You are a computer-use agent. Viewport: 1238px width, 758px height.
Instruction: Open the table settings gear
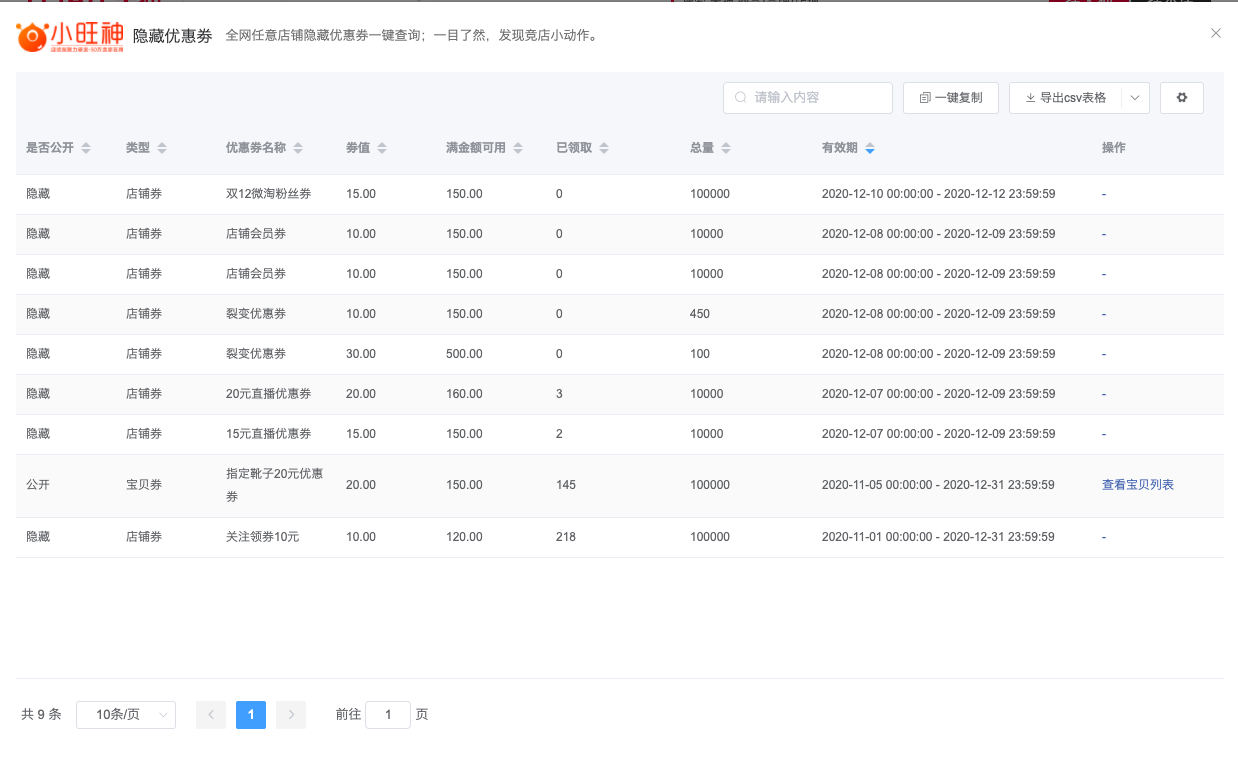click(1182, 98)
